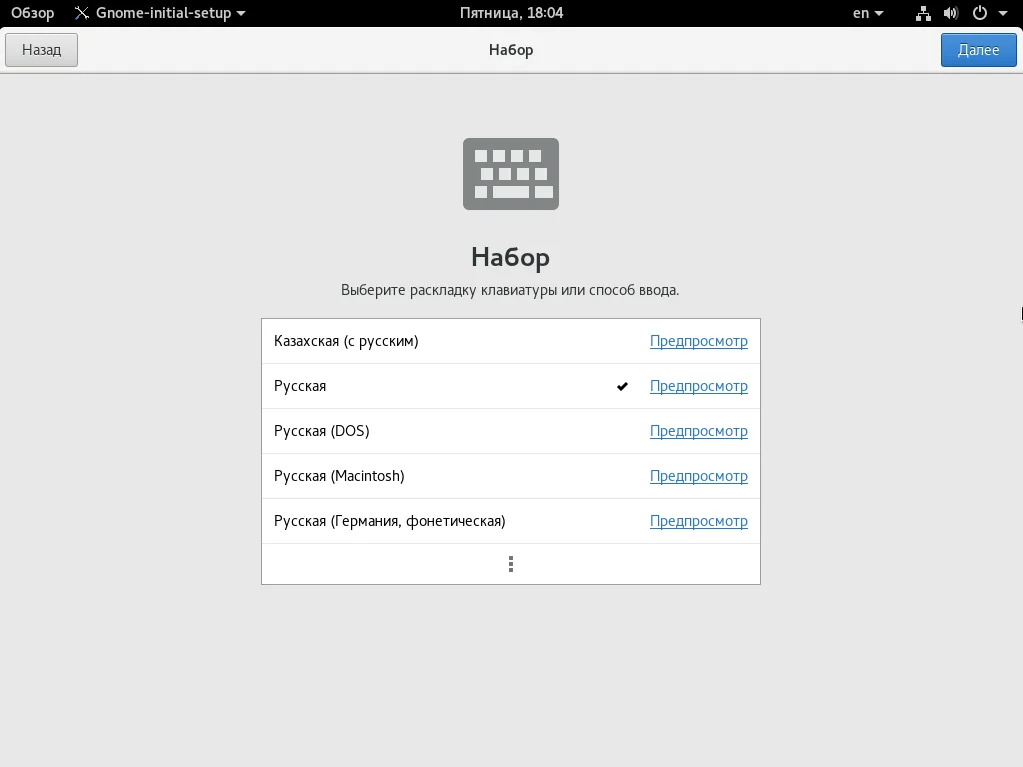The height and width of the screenshot is (767, 1023).
Task: Open Предпросмотр for the Русская layout
Action: pyautogui.click(x=698, y=386)
